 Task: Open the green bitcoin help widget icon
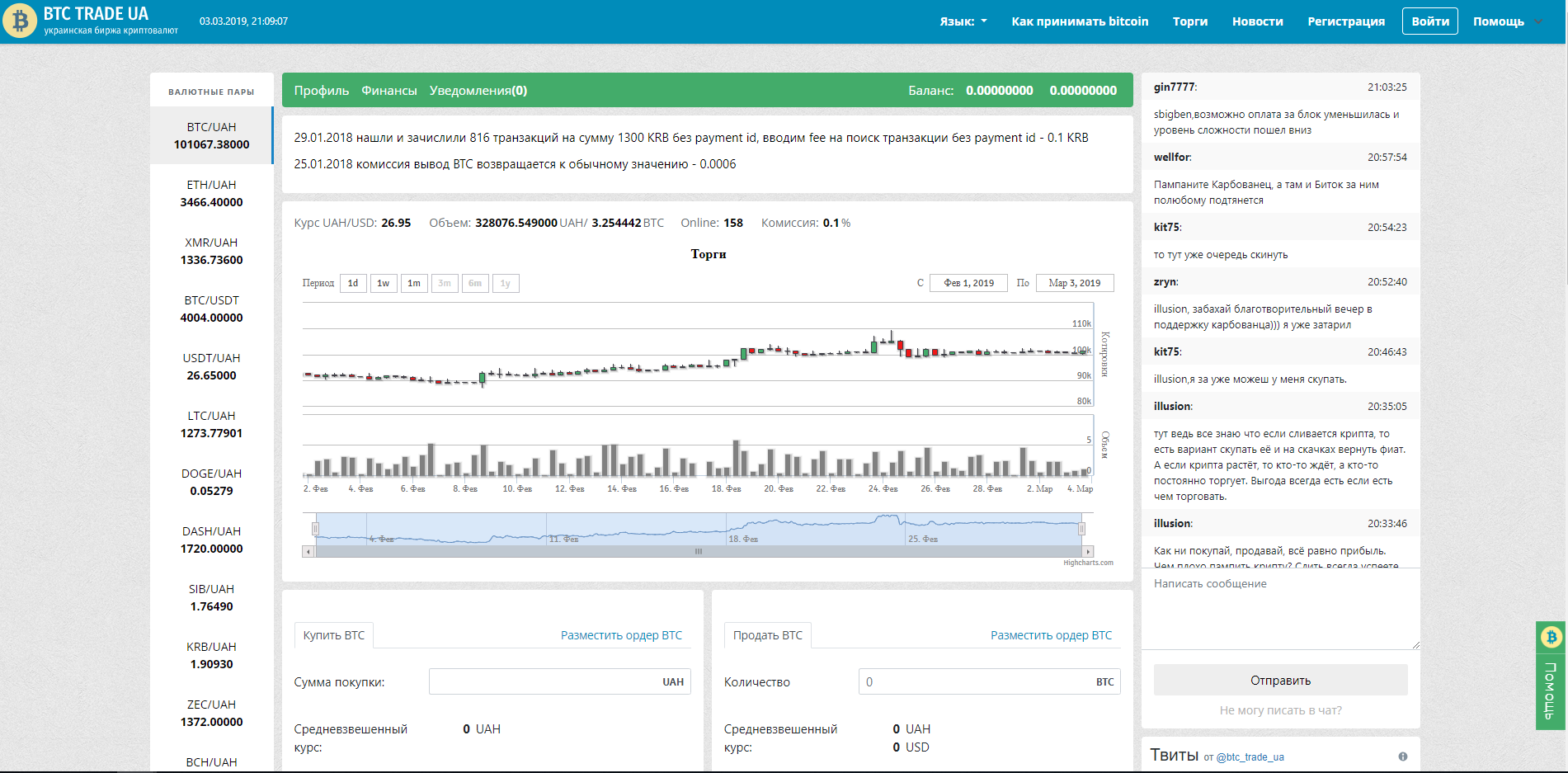(1552, 637)
